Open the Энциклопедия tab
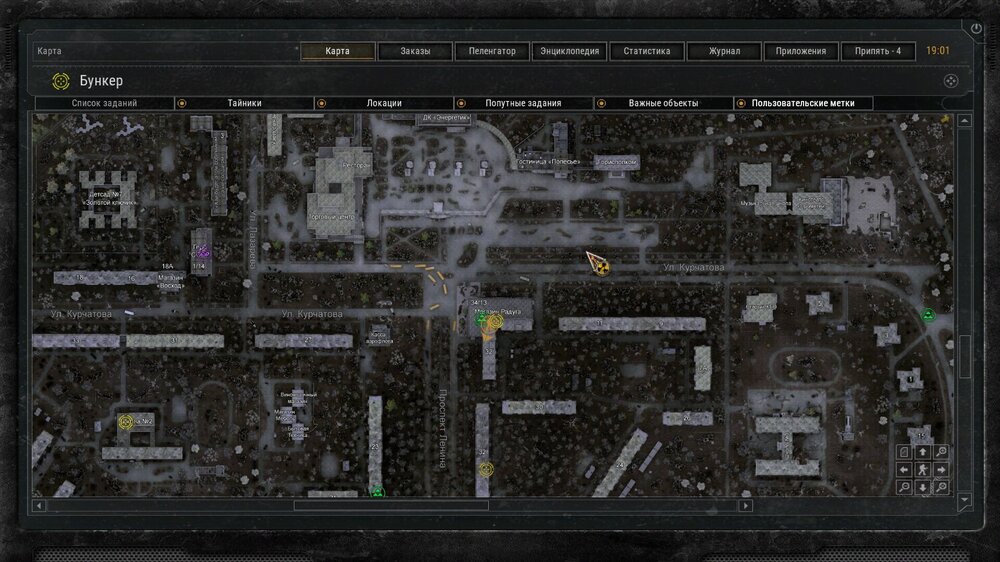Screen dimensions: 1000x562 [x=570, y=51]
